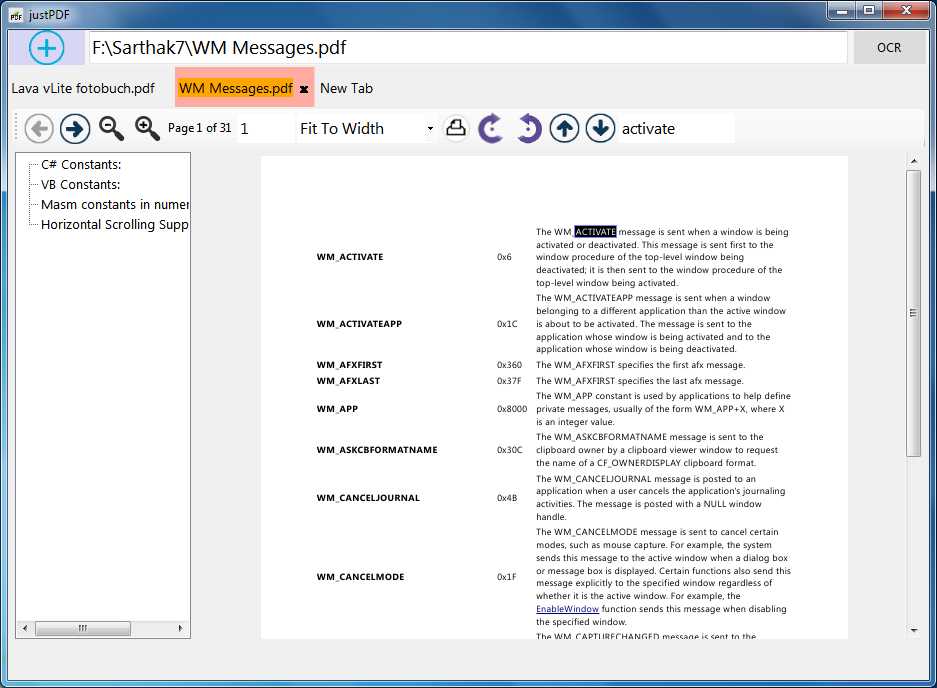
Task: Find previous match with up arrow icon
Action: point(564,129)
